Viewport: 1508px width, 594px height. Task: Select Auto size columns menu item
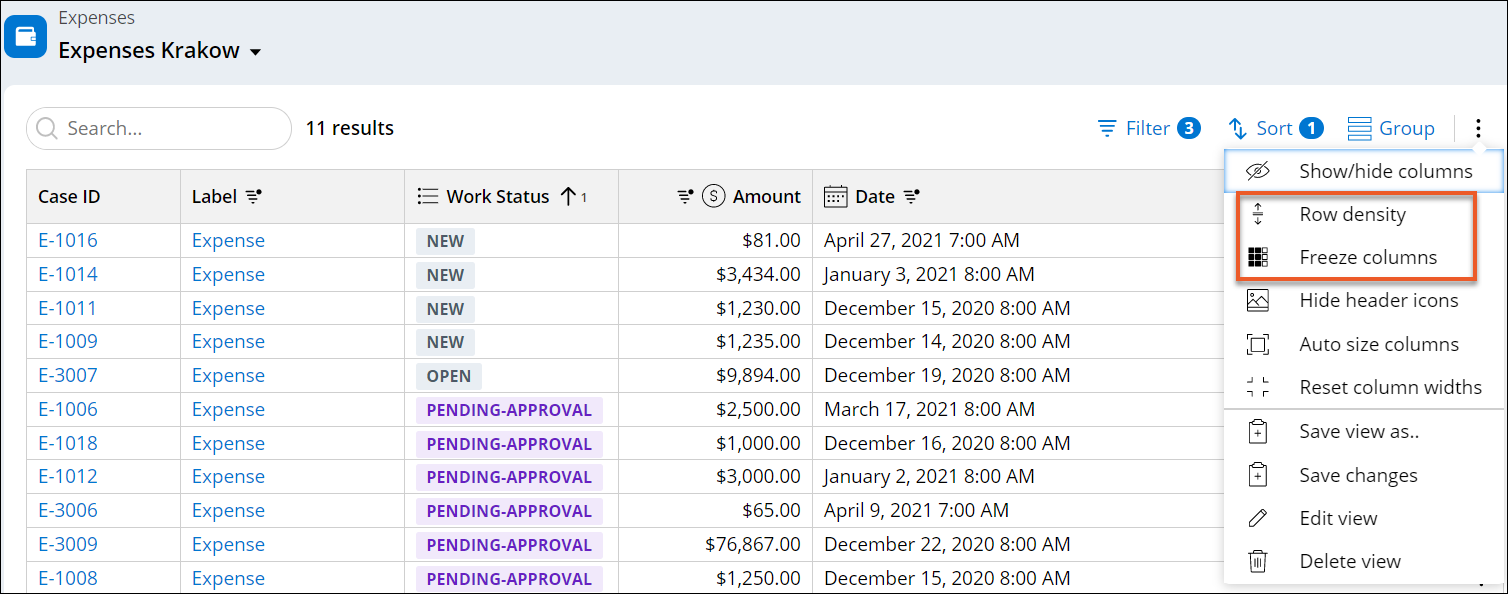(x=1378, y=344)
